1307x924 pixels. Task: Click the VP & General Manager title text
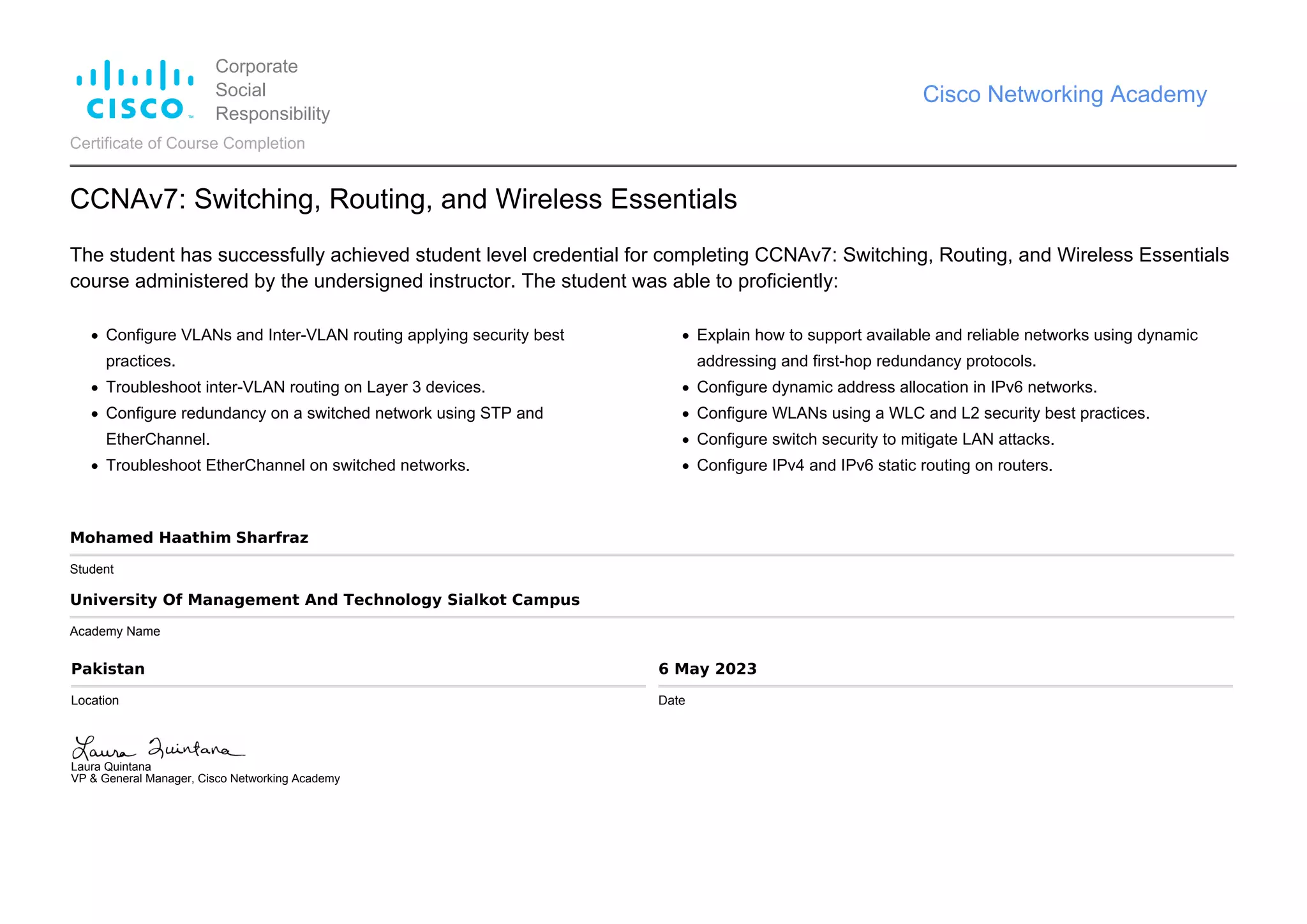coord(205,779)
